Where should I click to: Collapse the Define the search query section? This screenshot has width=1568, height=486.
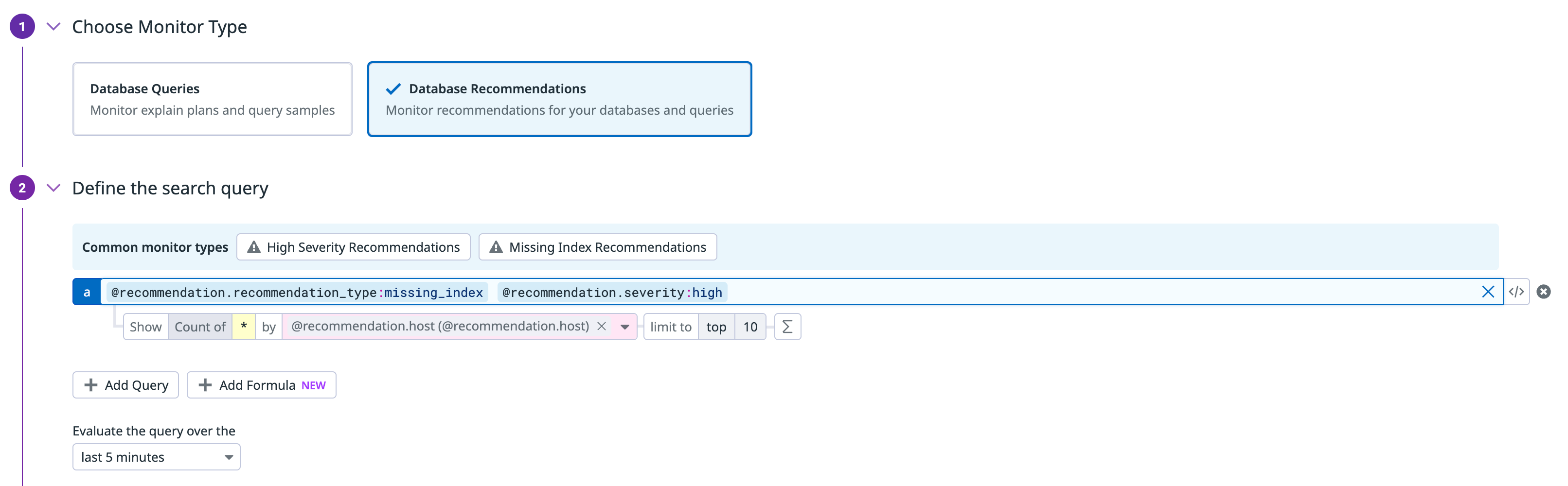[x=53, y=189]
